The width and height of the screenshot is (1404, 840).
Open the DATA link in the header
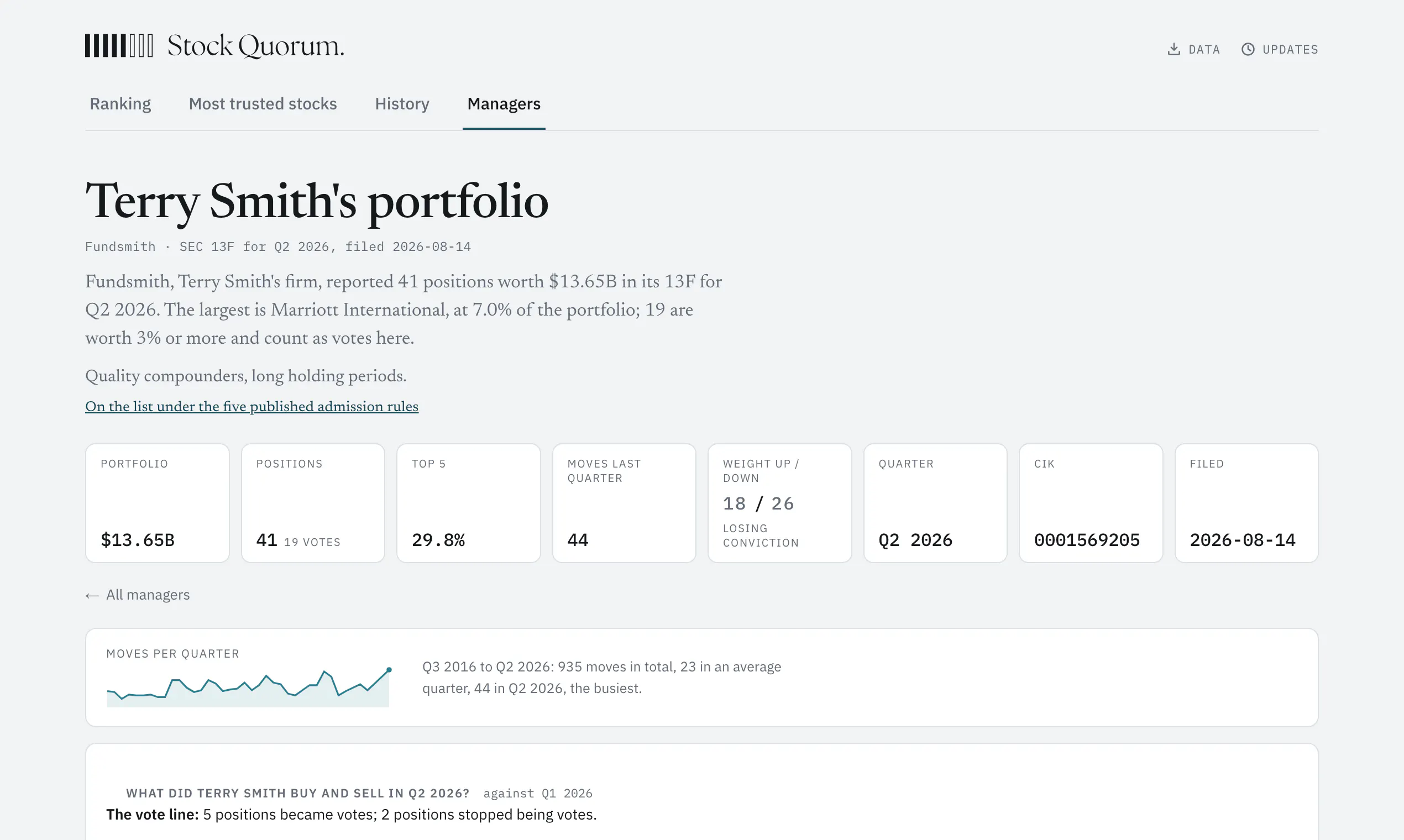(1194, 49)
